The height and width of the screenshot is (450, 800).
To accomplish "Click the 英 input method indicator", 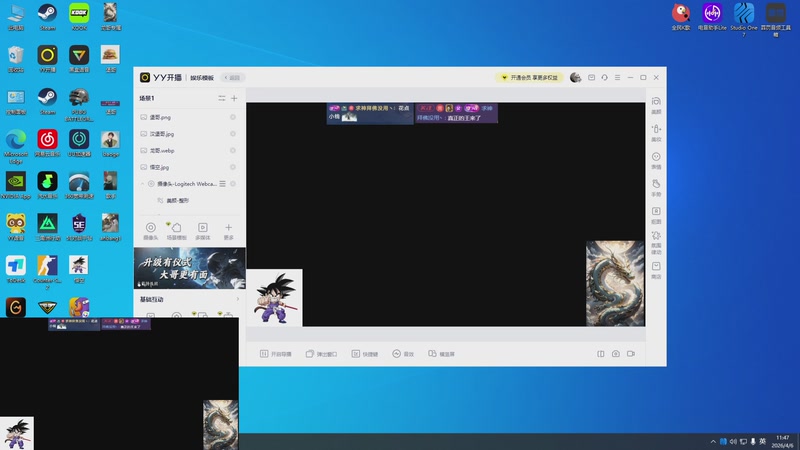I will (x=763, y=441).
